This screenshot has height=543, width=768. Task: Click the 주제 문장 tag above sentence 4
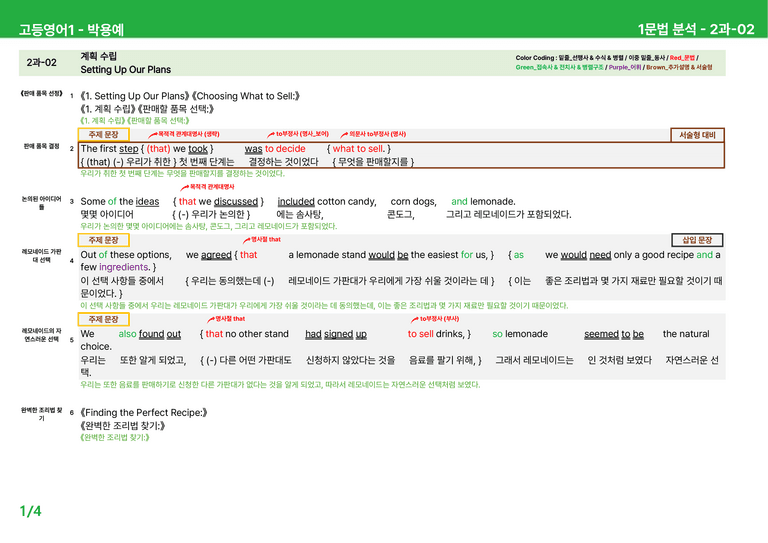click(x=103, y=240)
